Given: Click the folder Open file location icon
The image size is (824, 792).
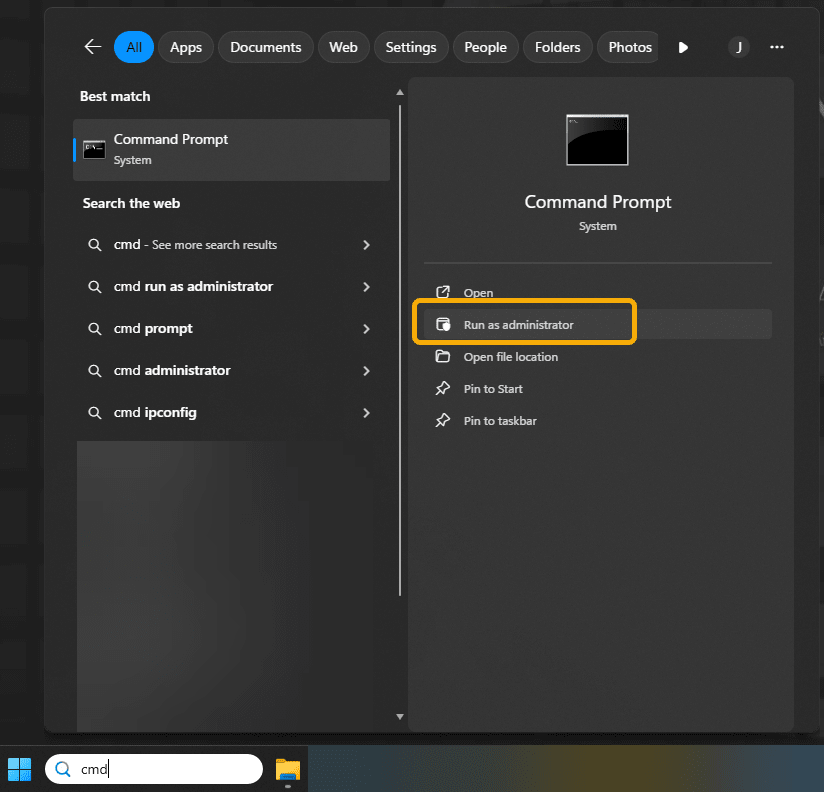Looking at the screenshot, I should point(443,356).
